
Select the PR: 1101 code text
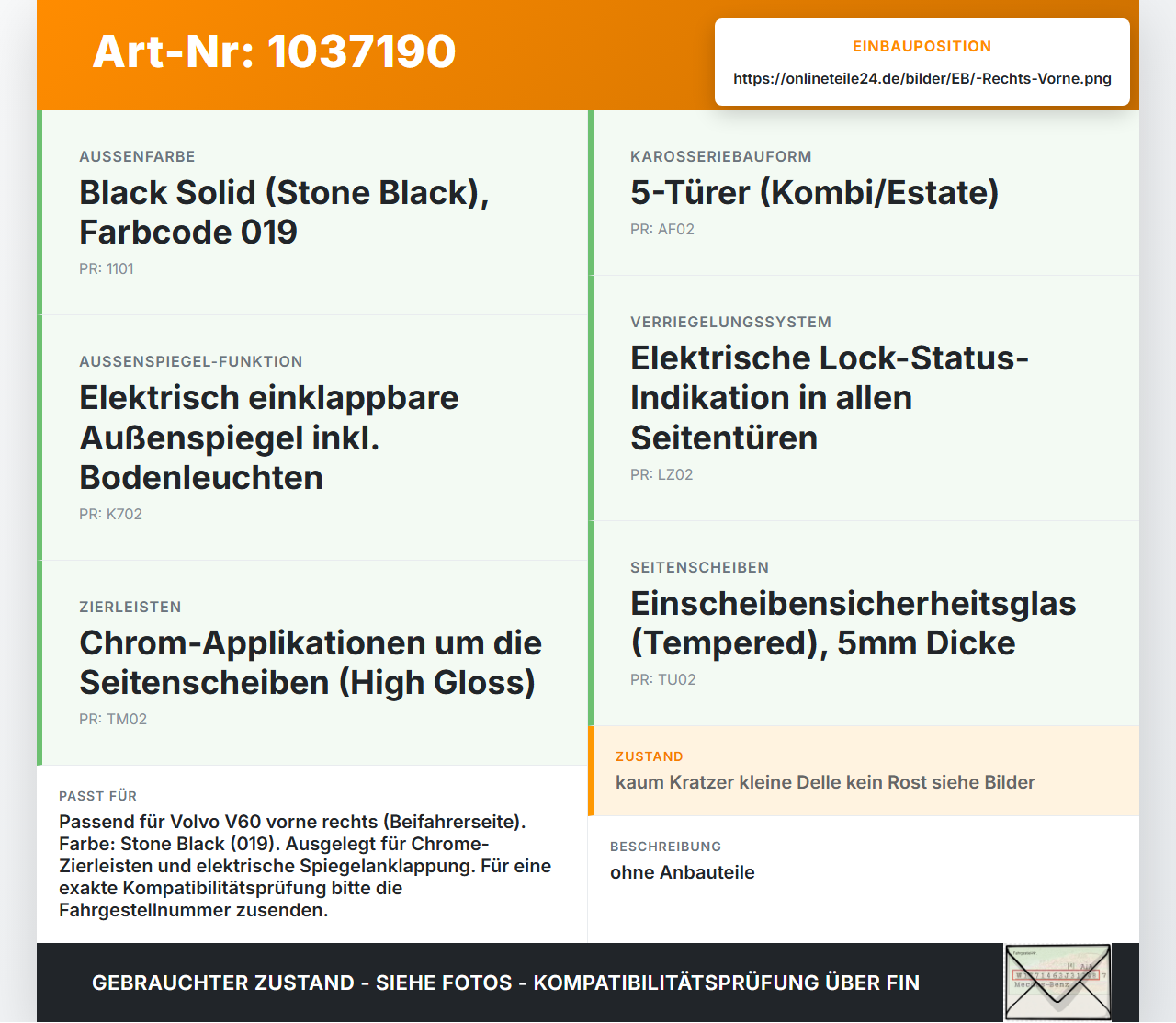[107, 268]
